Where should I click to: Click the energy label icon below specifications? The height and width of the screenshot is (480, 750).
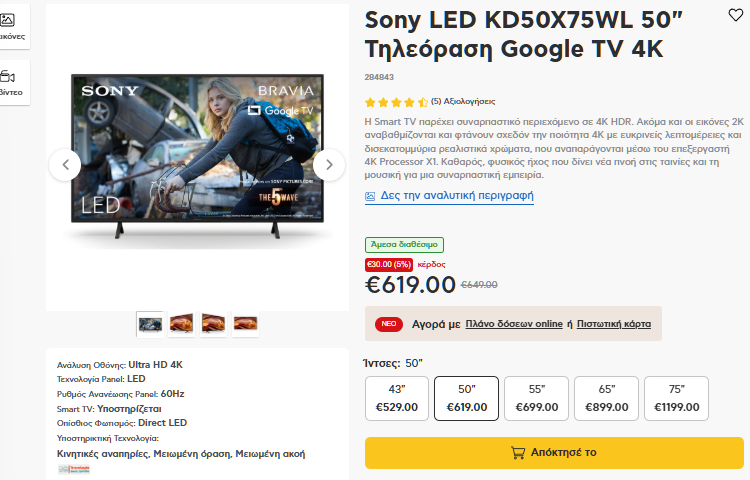pyautogui.click(x=73, y=468)
